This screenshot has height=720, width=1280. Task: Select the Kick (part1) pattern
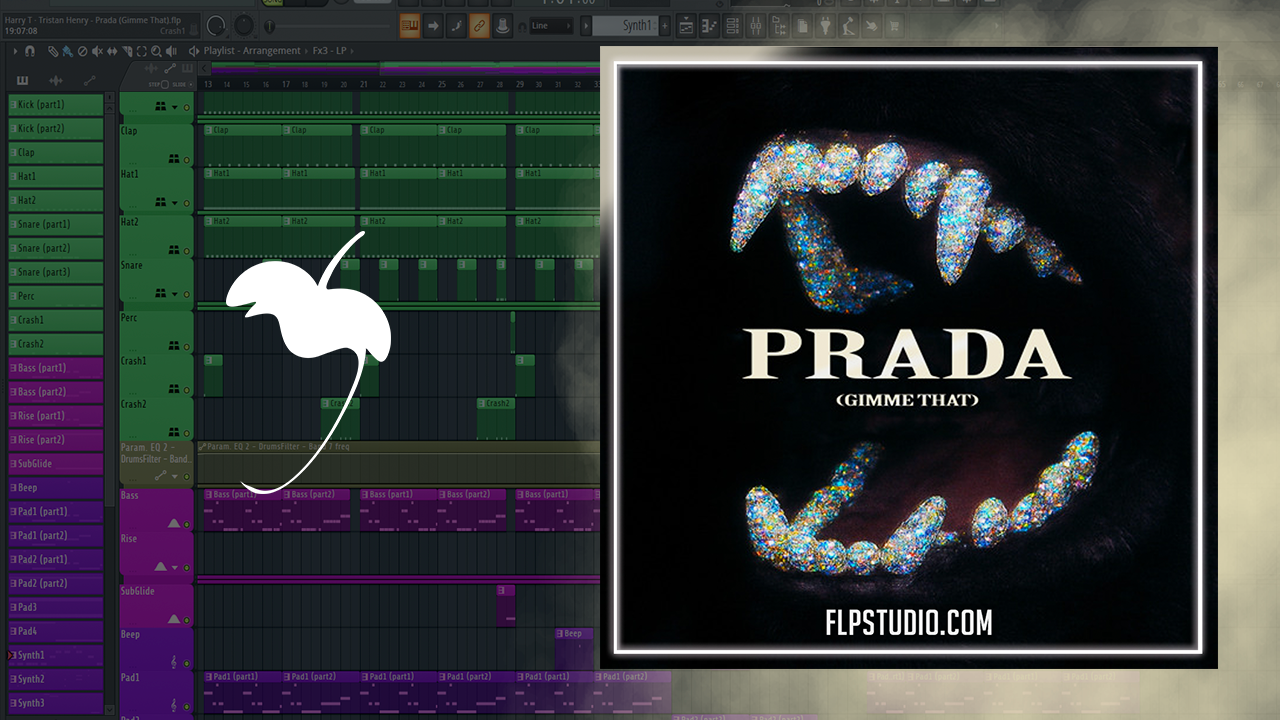click(x=56, y=105)
